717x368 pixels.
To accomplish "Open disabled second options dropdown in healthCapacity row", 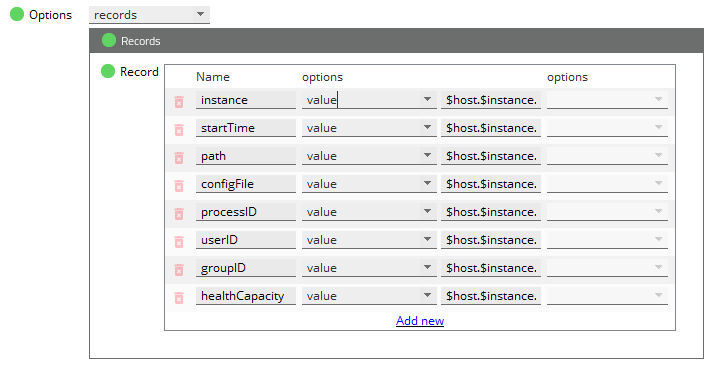I will 607,296.
